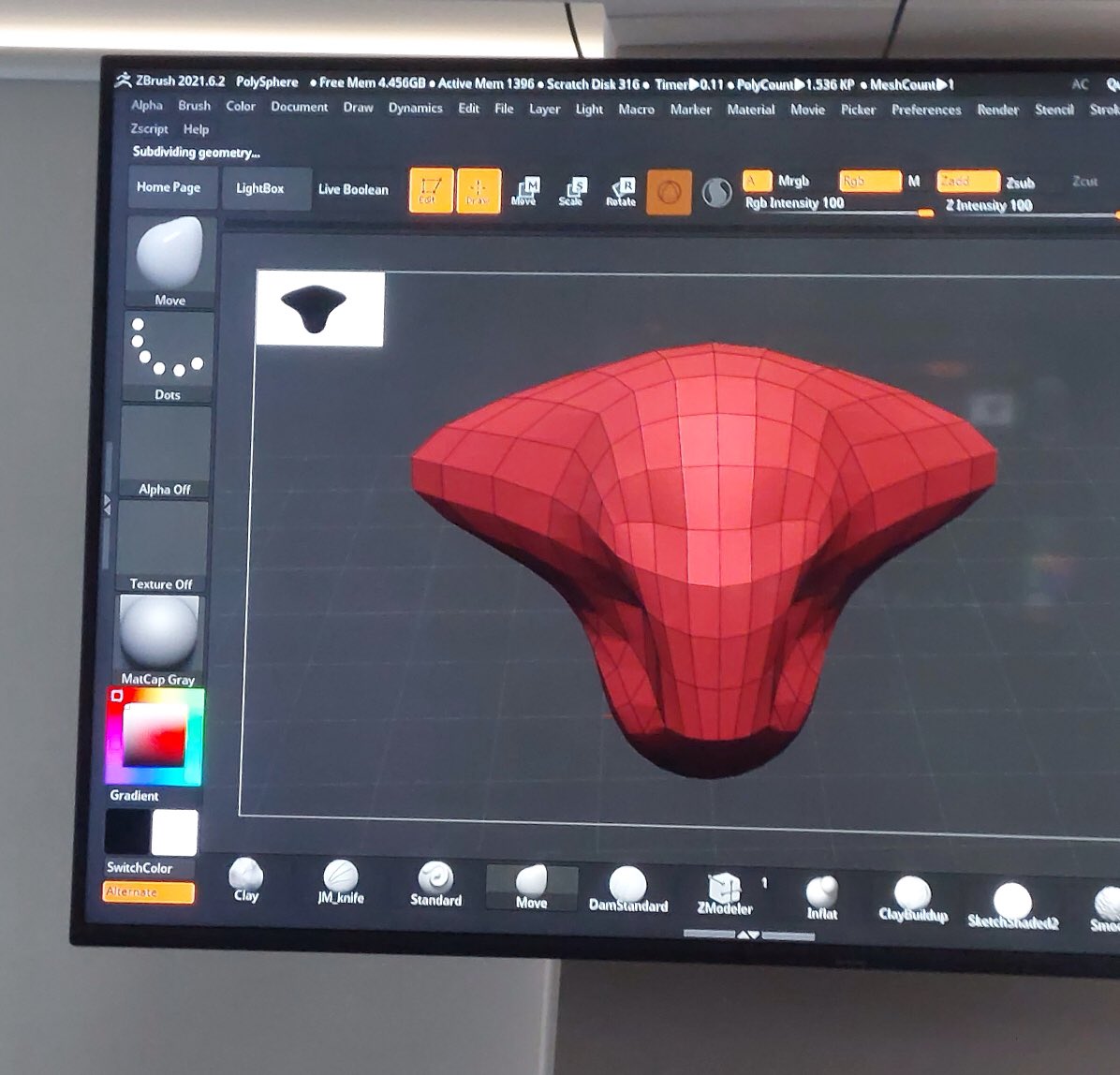Activate the Scale transform tool
Viewport: 1120px width, 1075px height.
click(x=572, y=191)
